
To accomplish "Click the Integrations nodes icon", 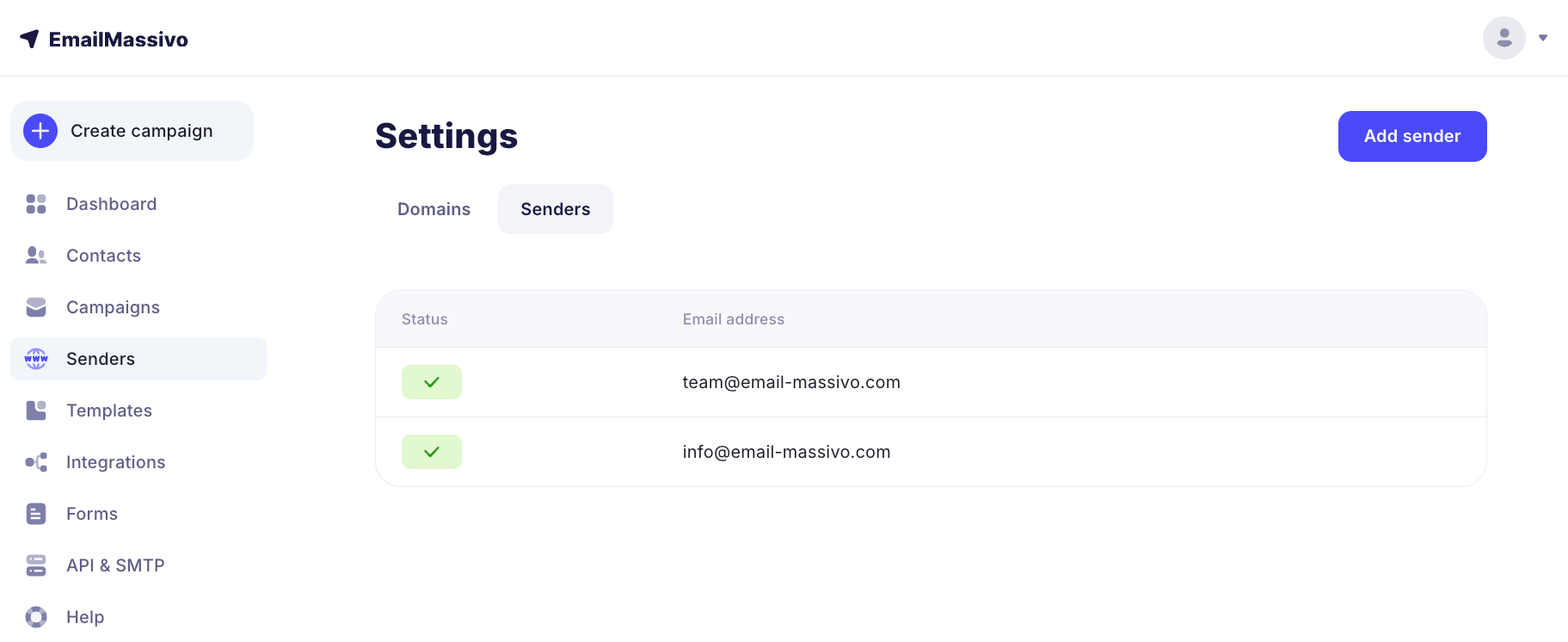I will click(x=36, y=462).
